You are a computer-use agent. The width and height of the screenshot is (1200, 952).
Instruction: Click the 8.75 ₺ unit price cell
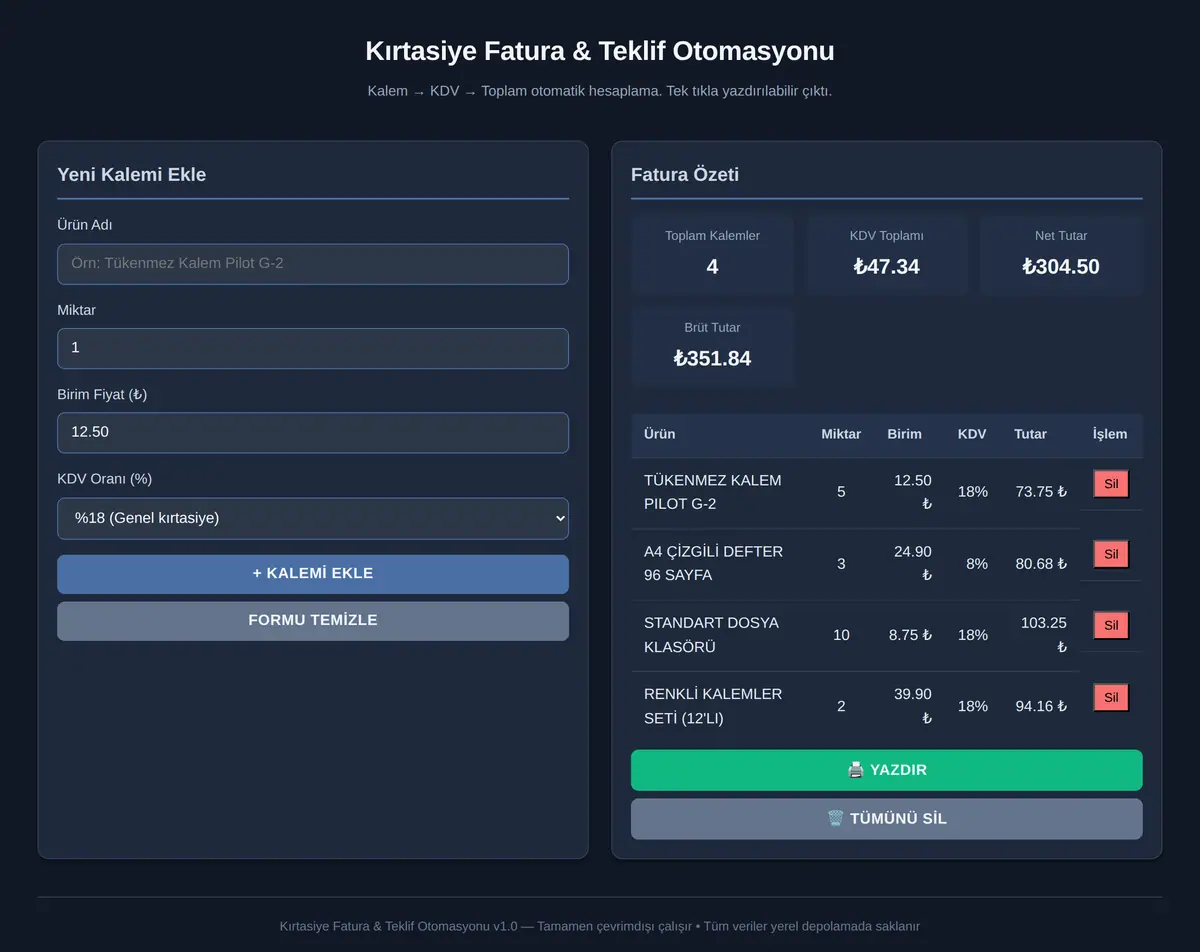pos(910,635)
